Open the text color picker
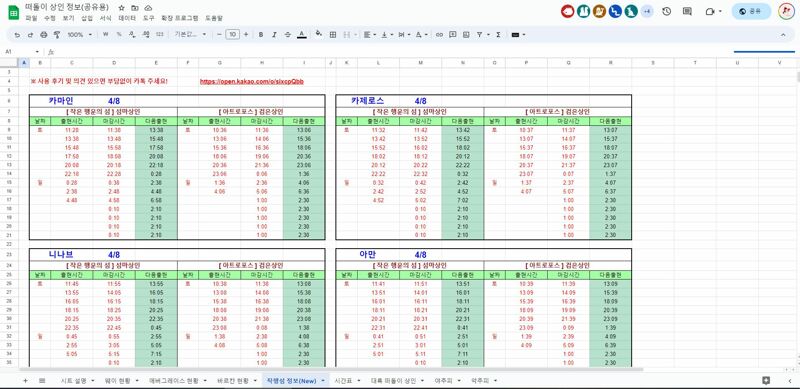Viewport: 800px width, 389px height. coord(302,35)
